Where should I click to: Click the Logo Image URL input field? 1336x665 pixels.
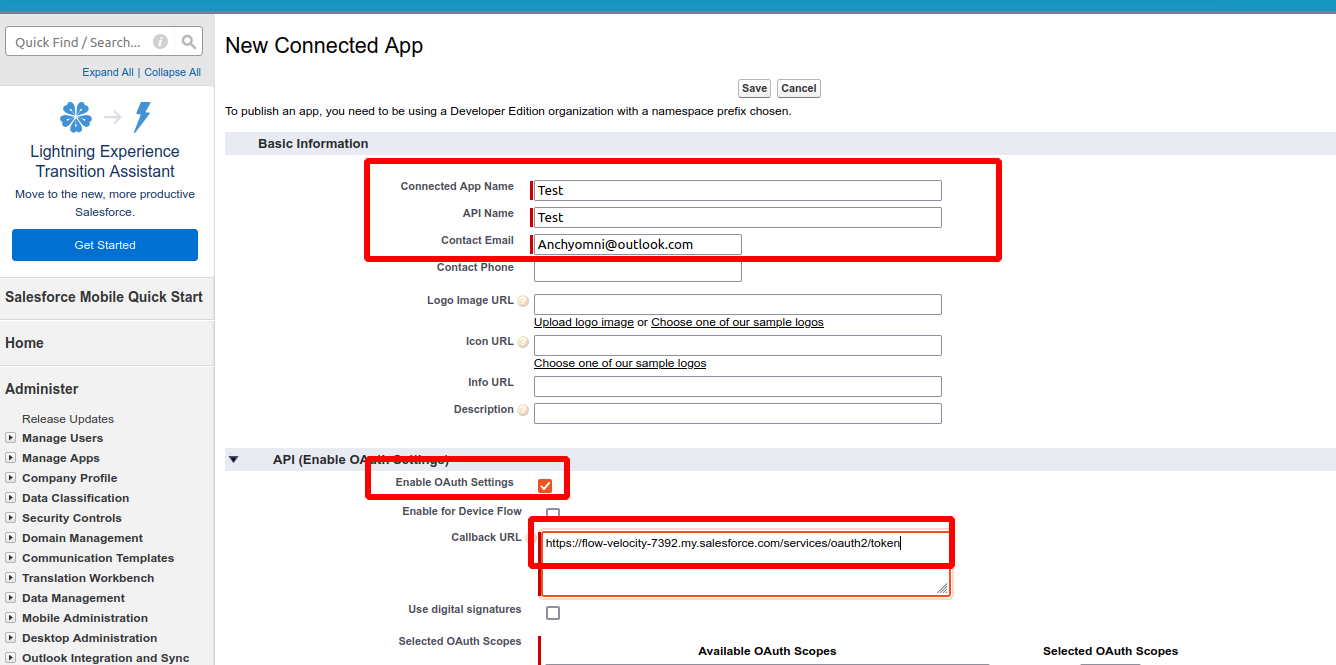tap(738, 304)
